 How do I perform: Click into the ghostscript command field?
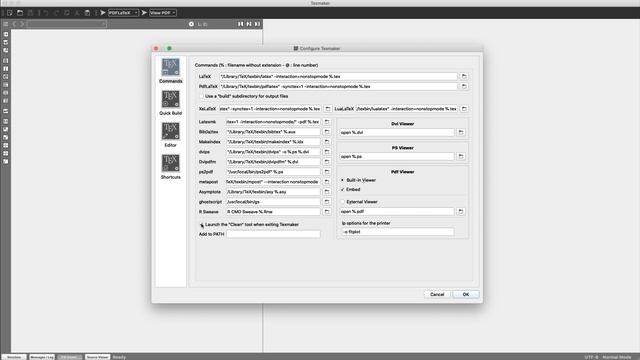tap(273, 202)
